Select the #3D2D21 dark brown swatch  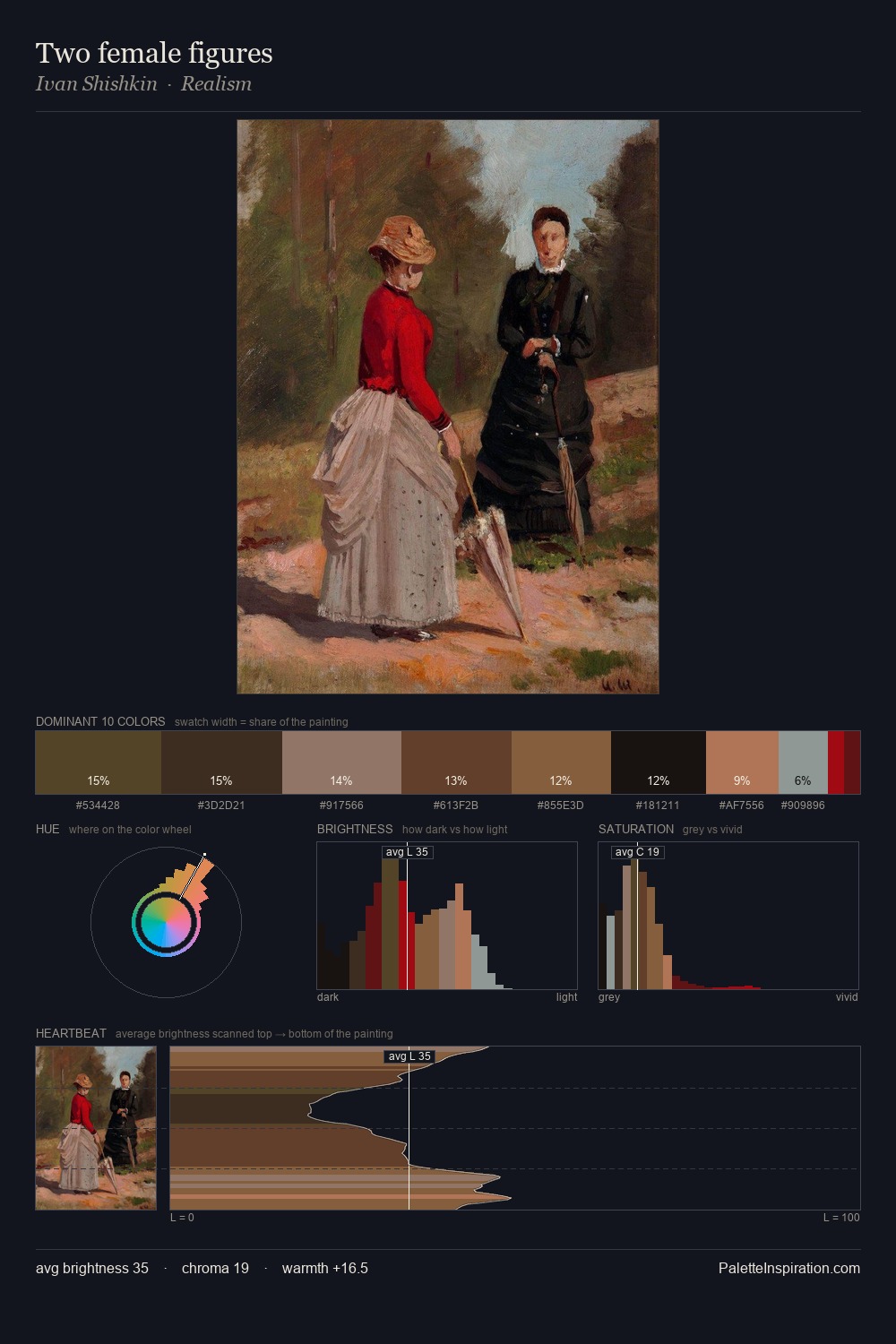click(x=221, y=762)
